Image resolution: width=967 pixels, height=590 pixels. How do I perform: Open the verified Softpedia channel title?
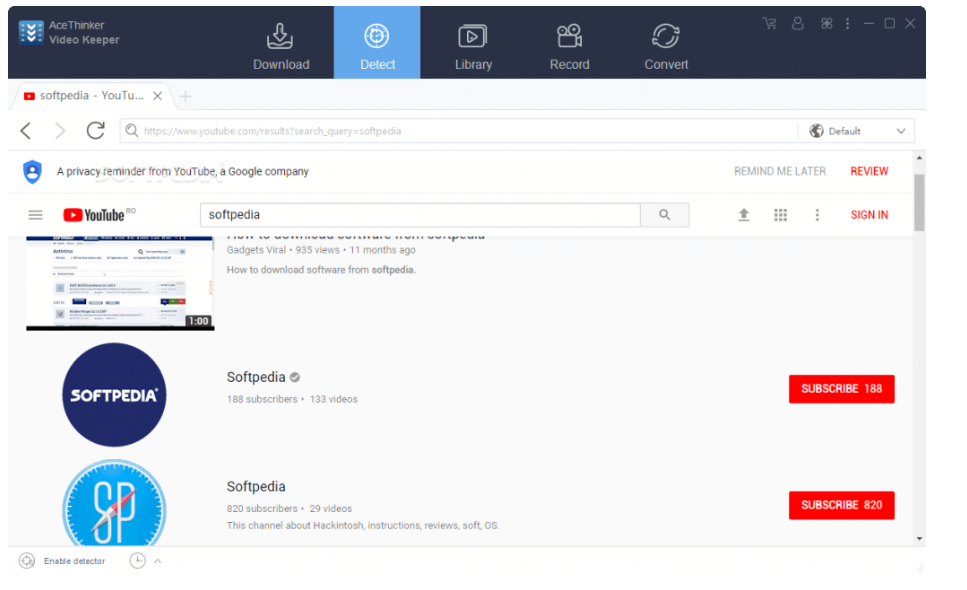tap(256, 377)
